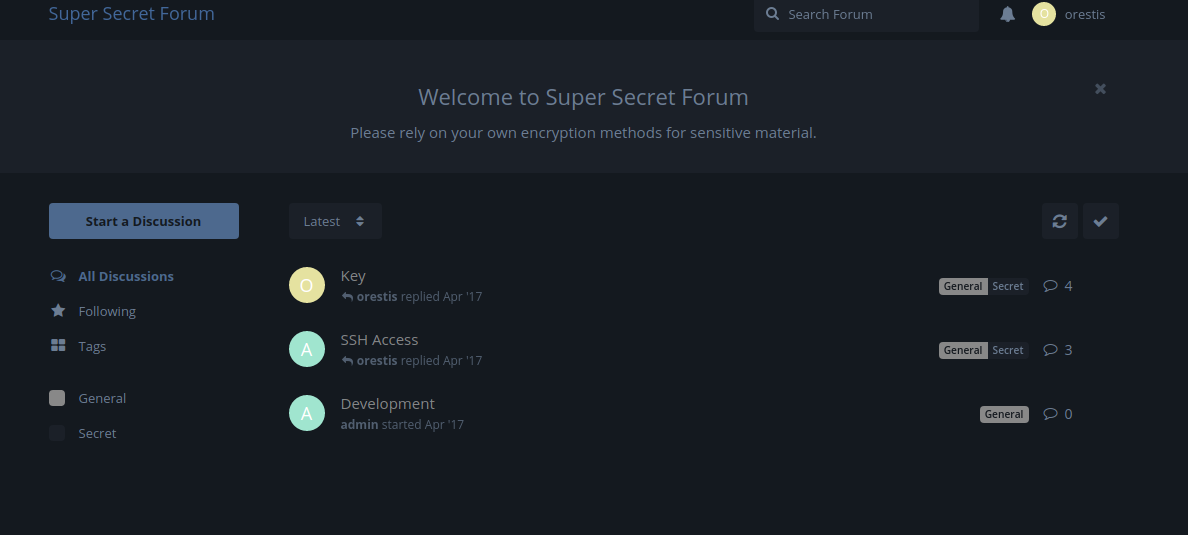Image resolution: width=1188 pixels, height=535 pixels.
Task: Click the Following star icon
Action: (x=58, y=311)
